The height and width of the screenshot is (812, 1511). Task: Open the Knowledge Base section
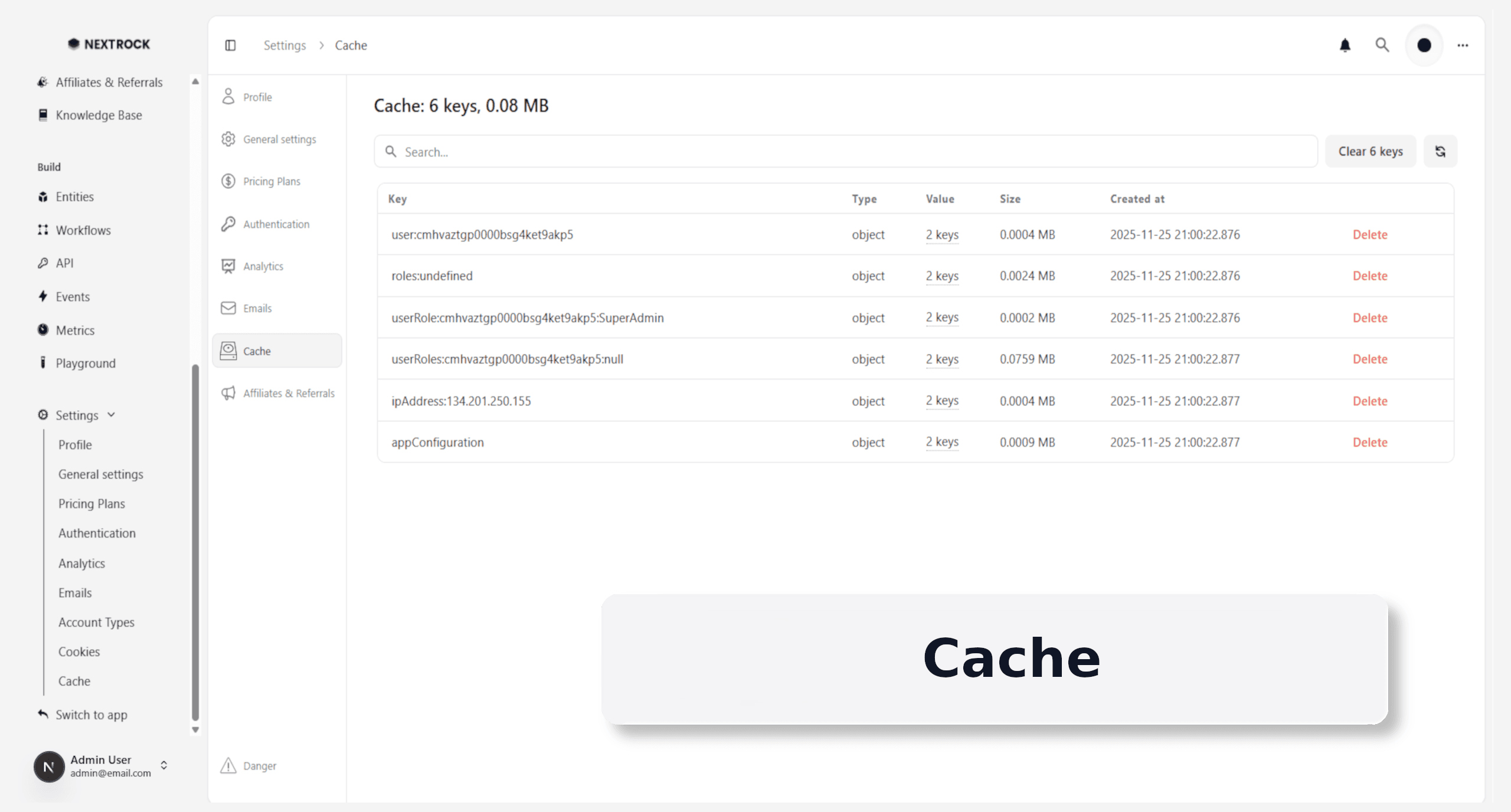[99, 114]
